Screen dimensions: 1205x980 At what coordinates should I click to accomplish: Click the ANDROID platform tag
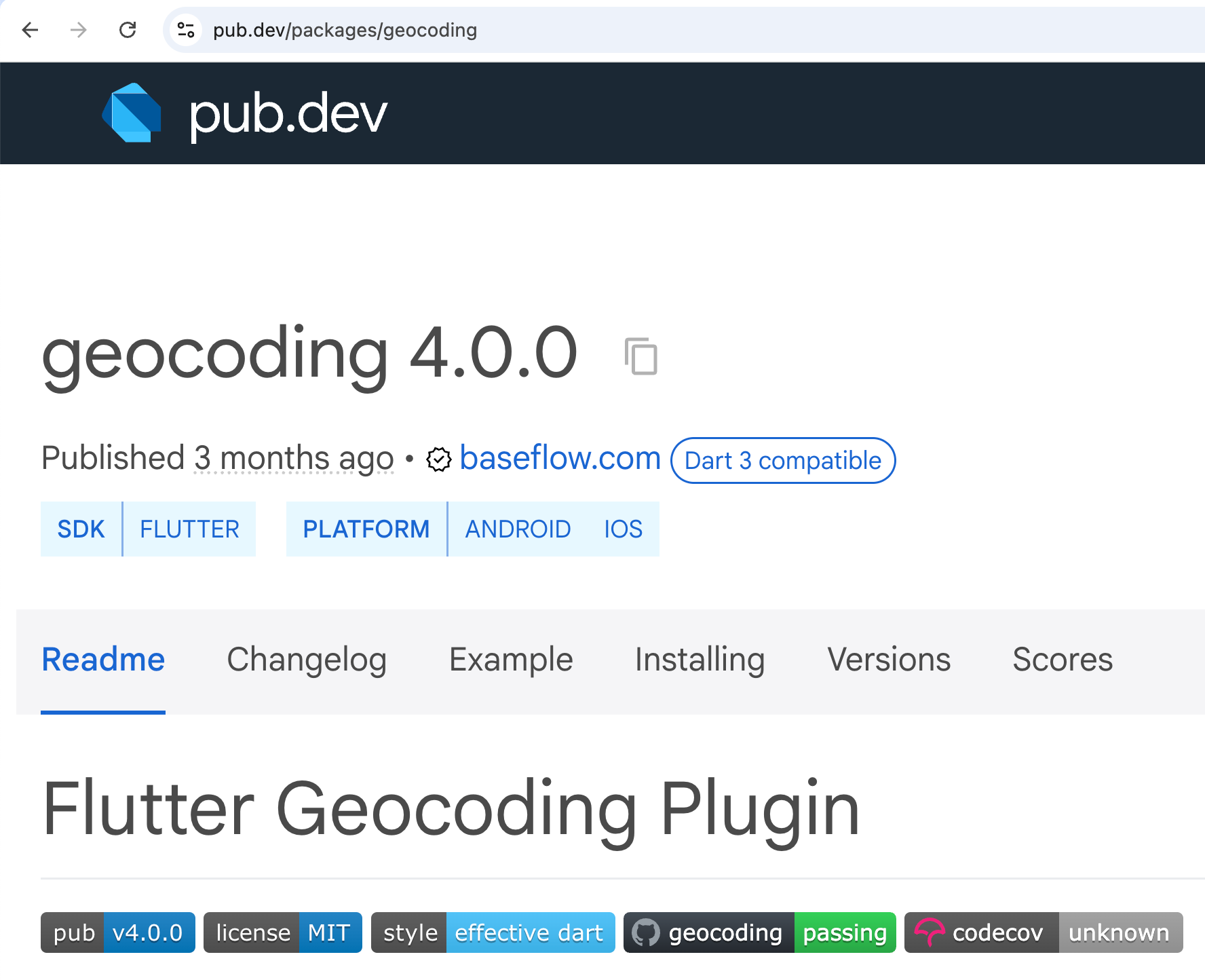[518, 529]
